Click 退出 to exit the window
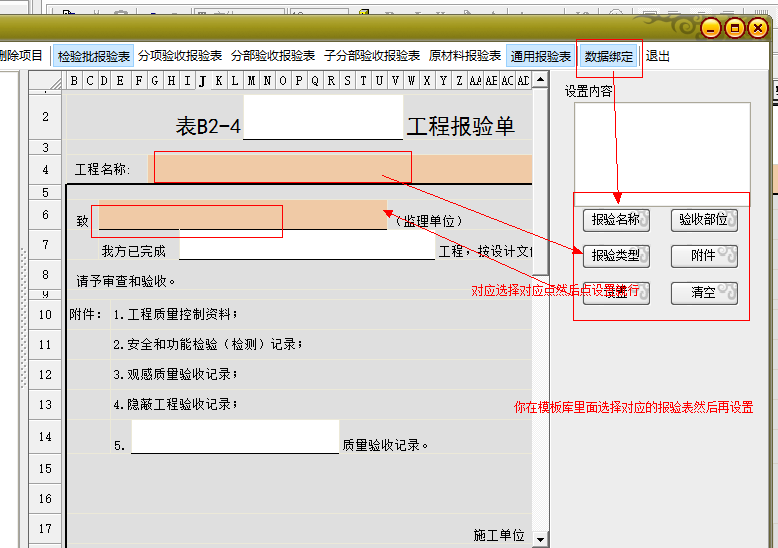Image resolution: width=778 pixels, height=548 pixels. (658, 57)
